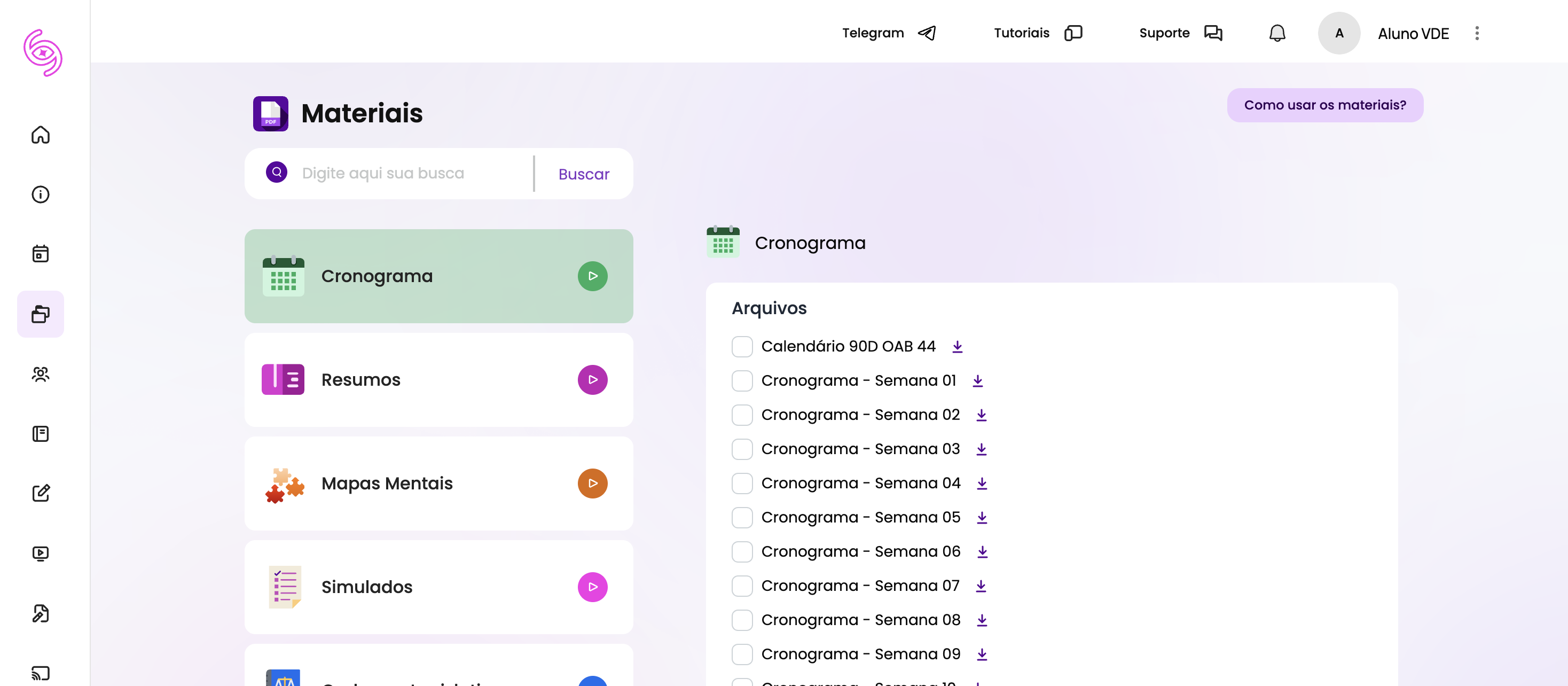
Task: Select the calendar icon in sidebar
Action: tap(40, 254)
